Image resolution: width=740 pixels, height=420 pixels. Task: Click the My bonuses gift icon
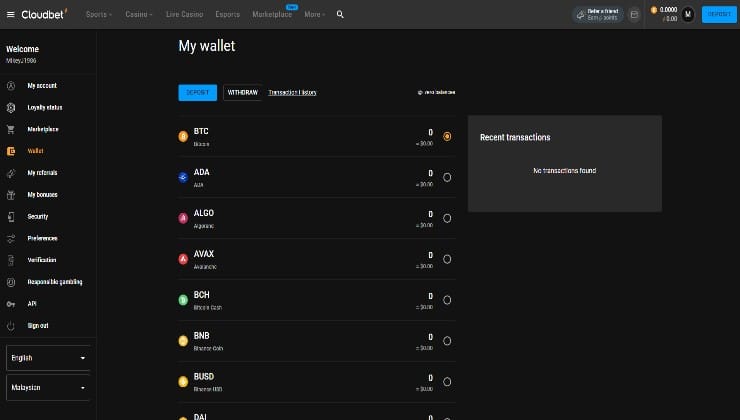pos(11,195)
